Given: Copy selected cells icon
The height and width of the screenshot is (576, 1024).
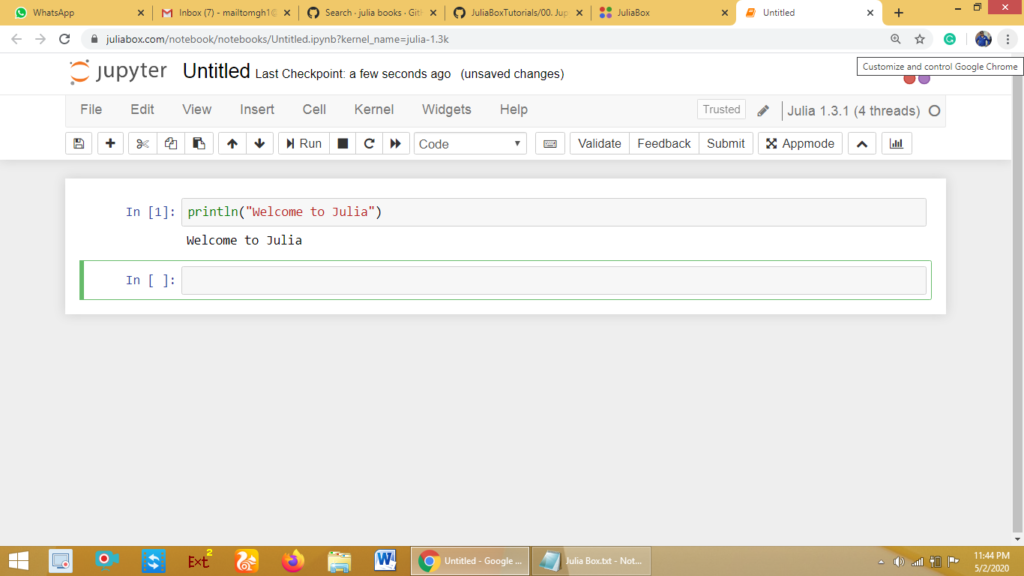Looking at the screenshot, I should click(x=170, y=144).
